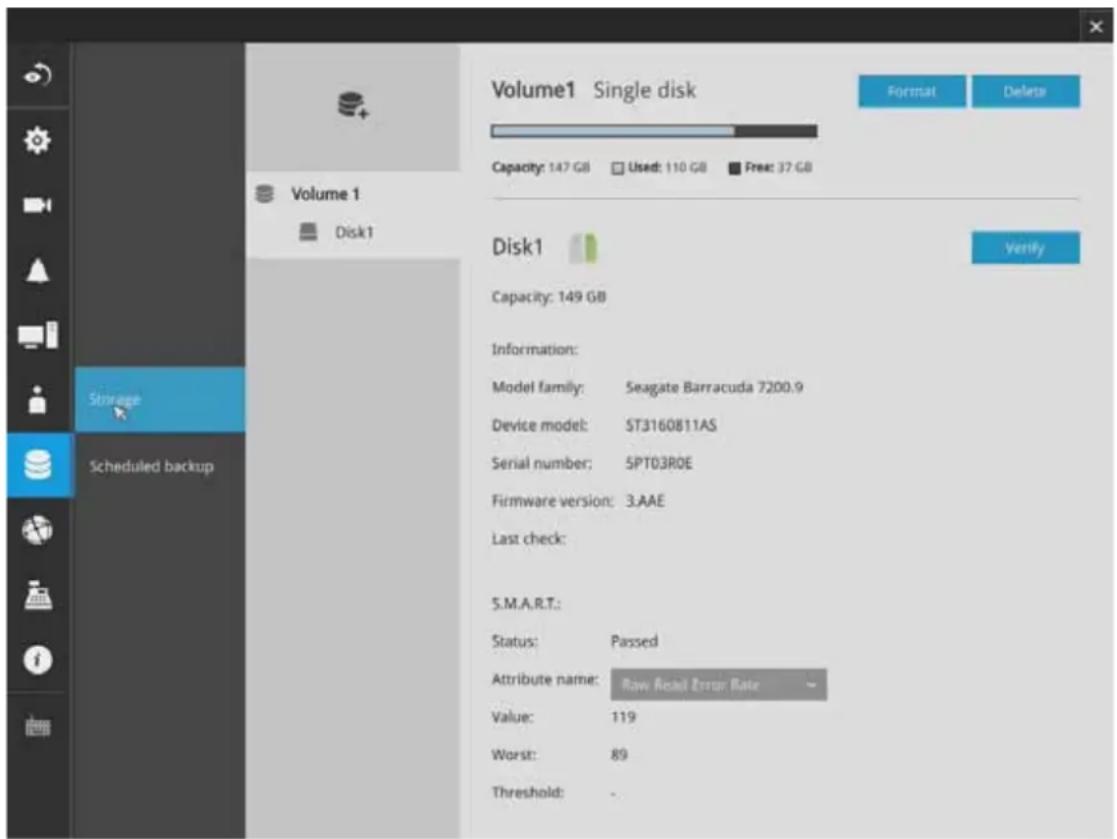Select the Storage menu item
The width and height of the screenshot is (1117, 839).
point(160,400)
